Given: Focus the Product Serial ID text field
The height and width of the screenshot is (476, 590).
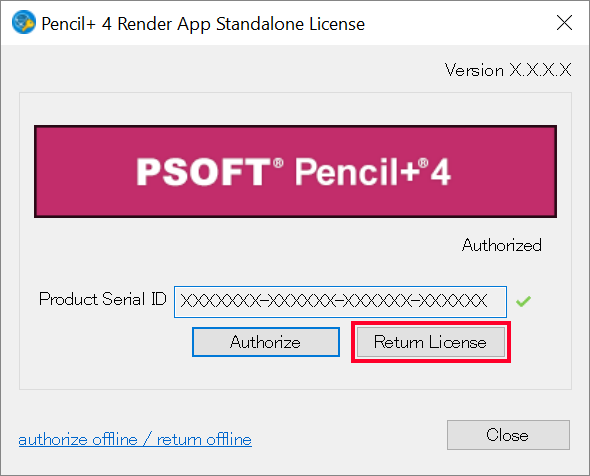Looking at the screenshot, I should point(340,302).
